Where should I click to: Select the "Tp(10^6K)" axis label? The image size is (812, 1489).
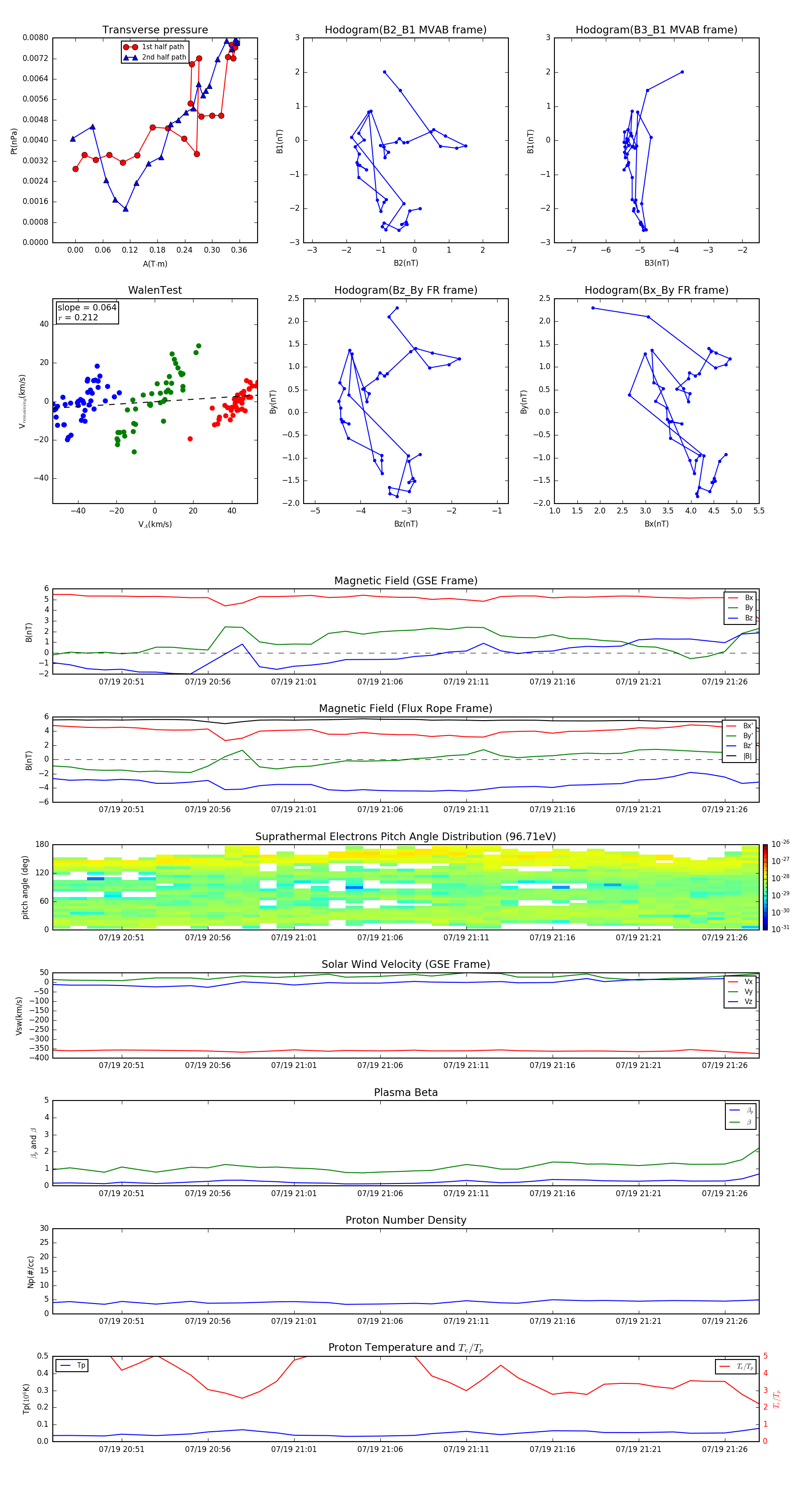[x=26, y=1399]
